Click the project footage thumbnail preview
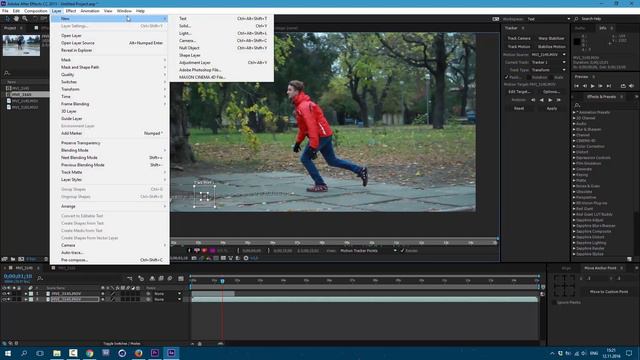This screenshot has width=640, height=360. pos(21,45)
